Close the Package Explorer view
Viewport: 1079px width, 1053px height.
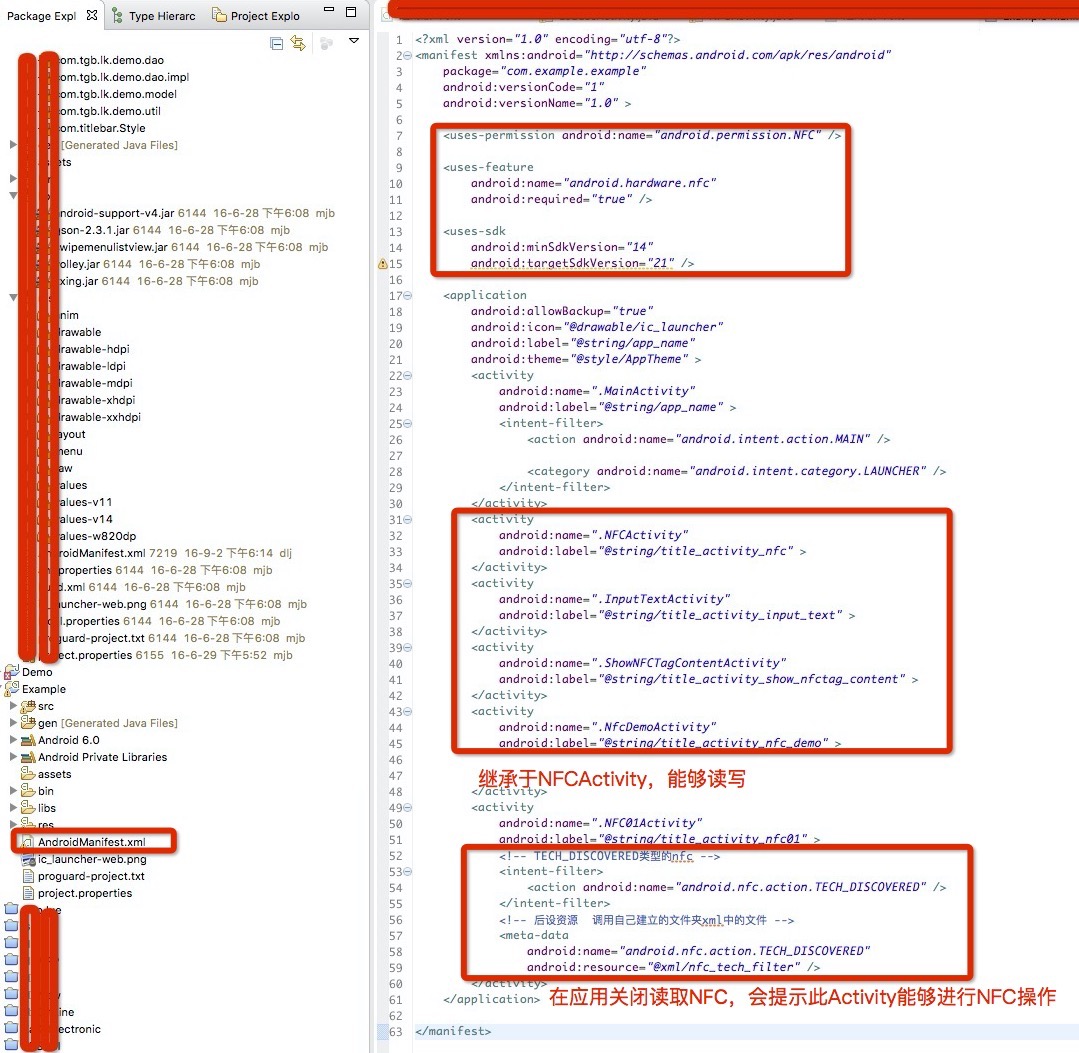tap(92, 15)
